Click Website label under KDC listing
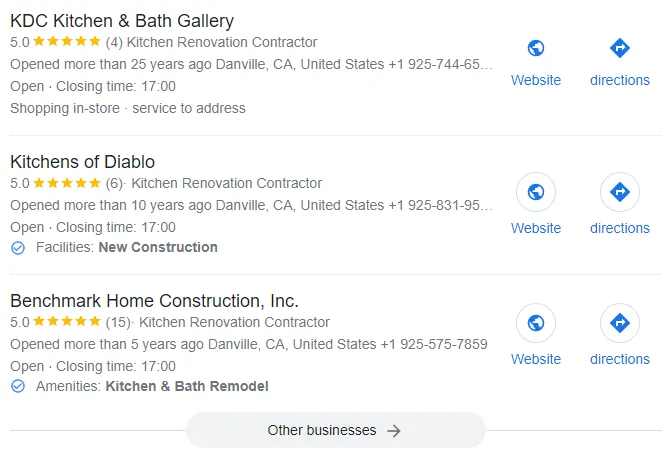Image resolution: width=666 pixels, height=456 pixels. coord(536,80)
